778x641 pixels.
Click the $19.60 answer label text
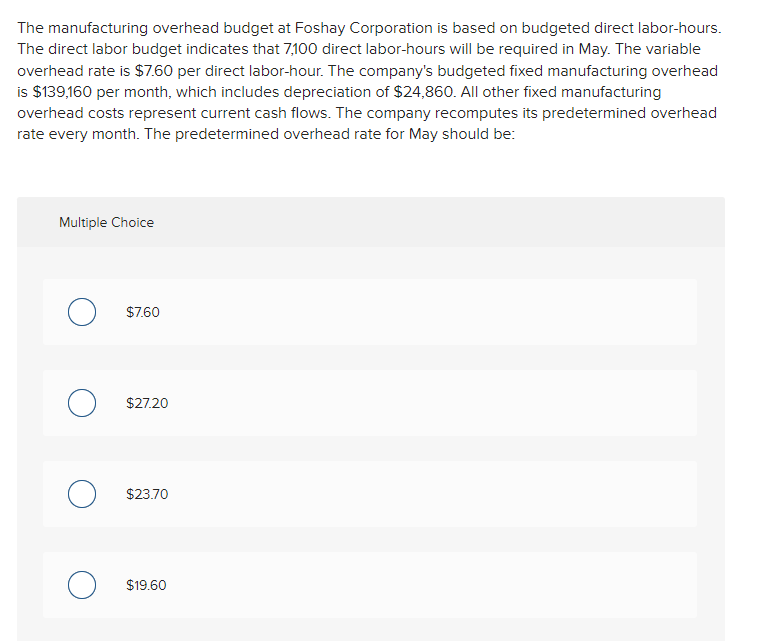point(146,585)
